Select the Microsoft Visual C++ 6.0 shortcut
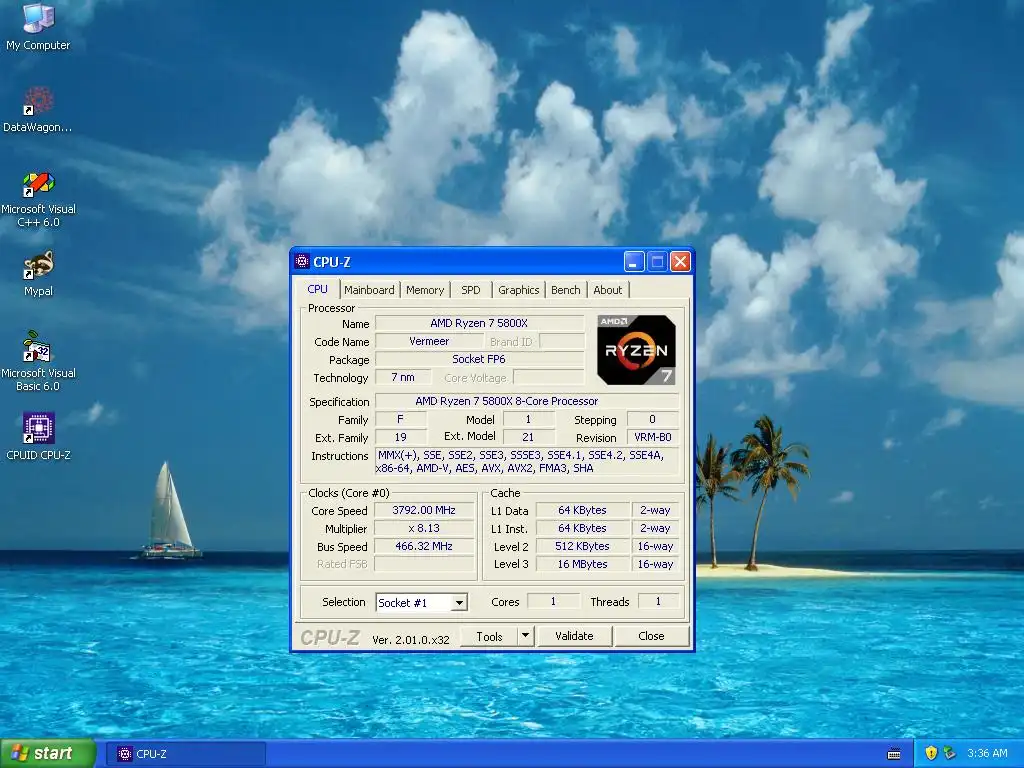Image resolution: width=1024 pixels, height=768 pixels. [x=38, y=199]
